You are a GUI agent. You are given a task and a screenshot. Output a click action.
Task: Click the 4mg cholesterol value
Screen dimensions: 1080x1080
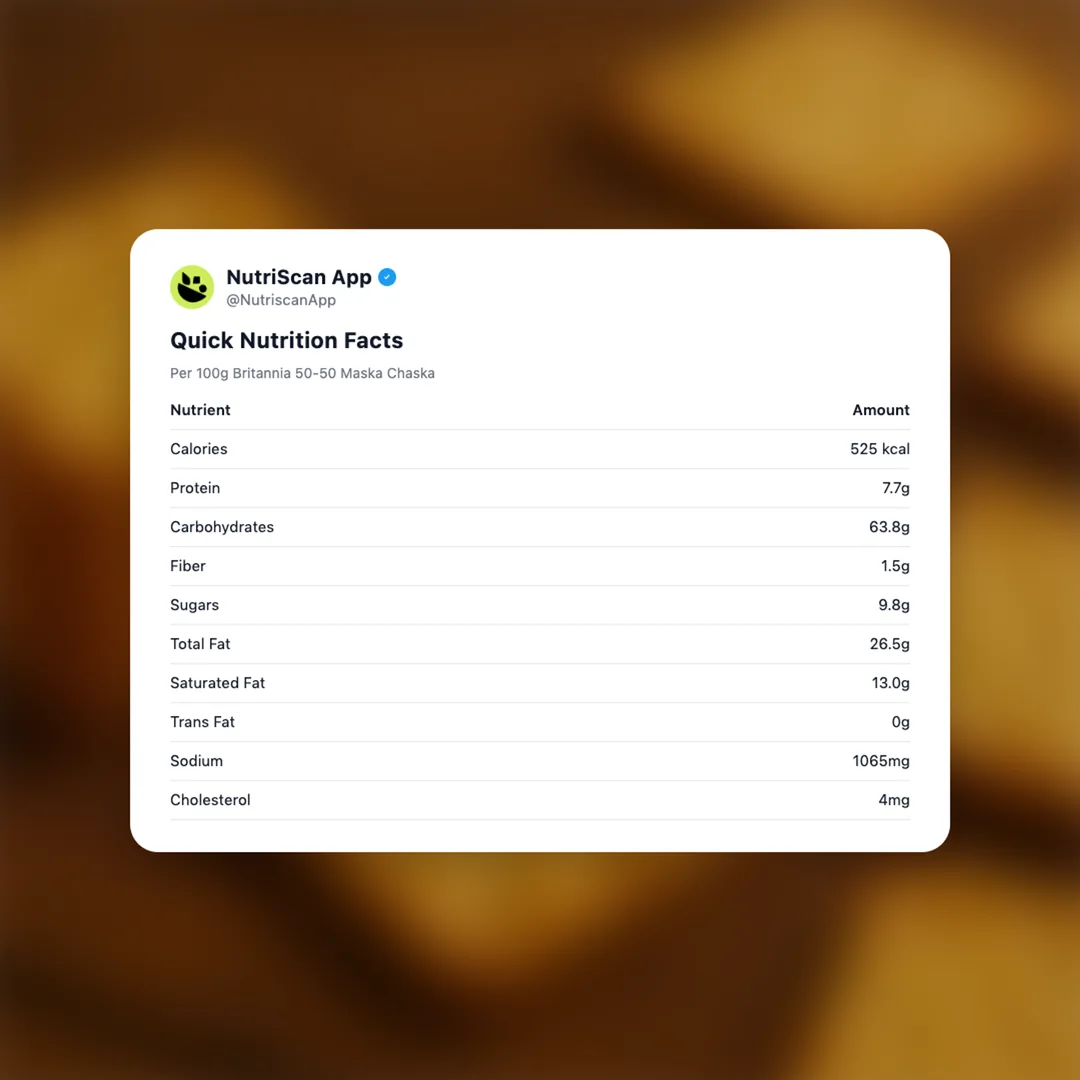coord(893,800)
